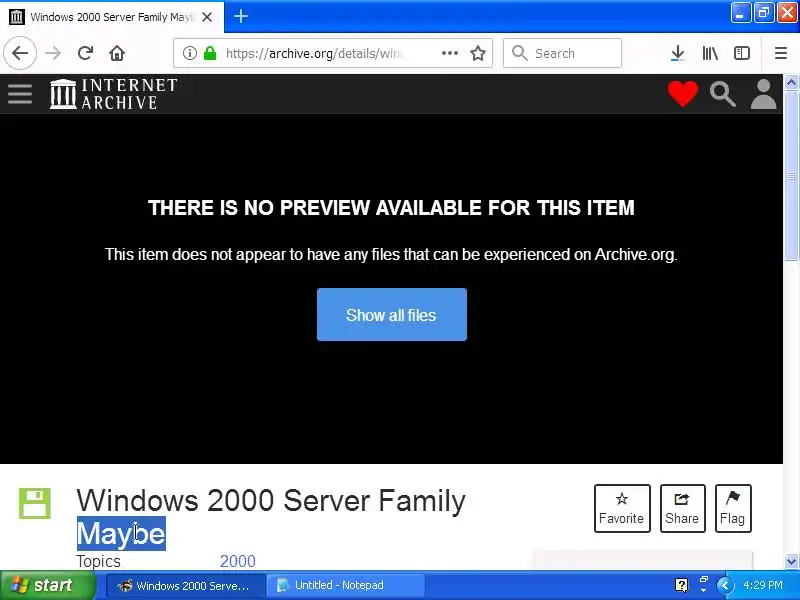
Task: Open page actions three-dot menu
Action: [x=449, y=53]
